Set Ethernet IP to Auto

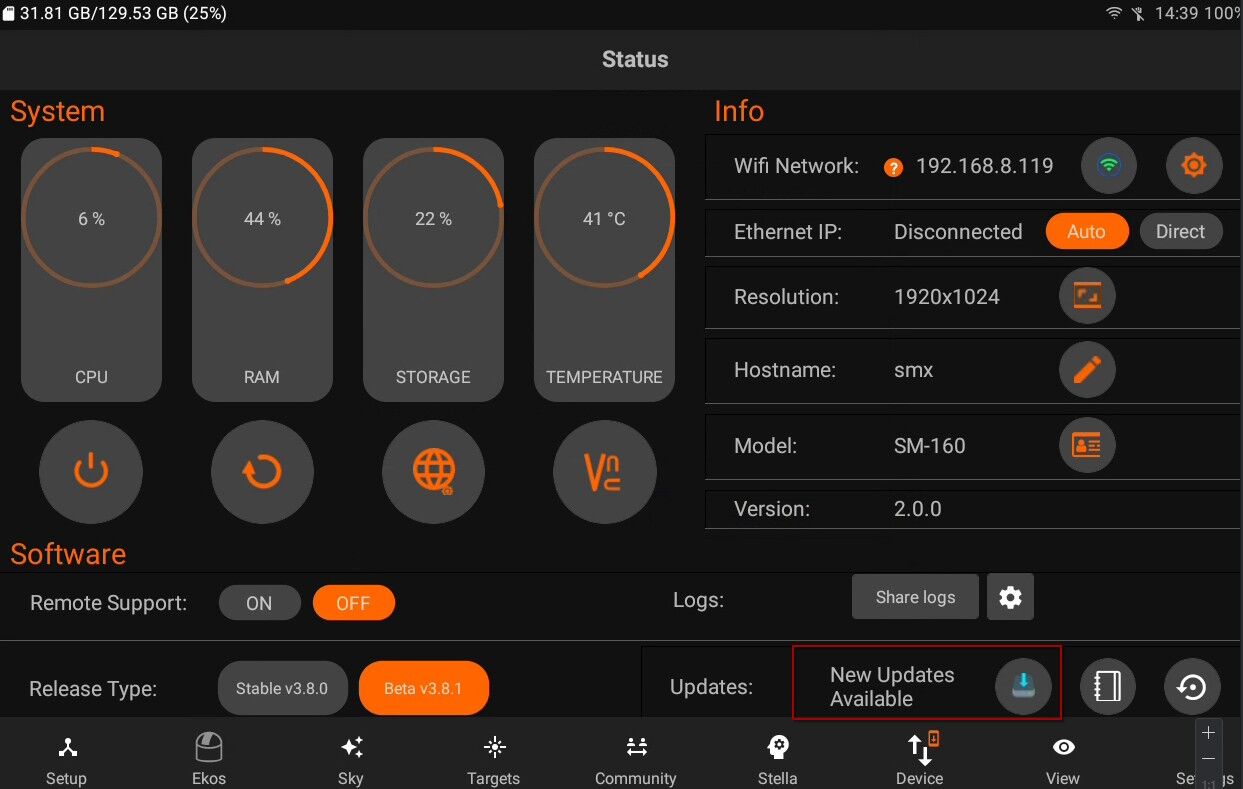pyautogui.click(x=1087, y=231)
